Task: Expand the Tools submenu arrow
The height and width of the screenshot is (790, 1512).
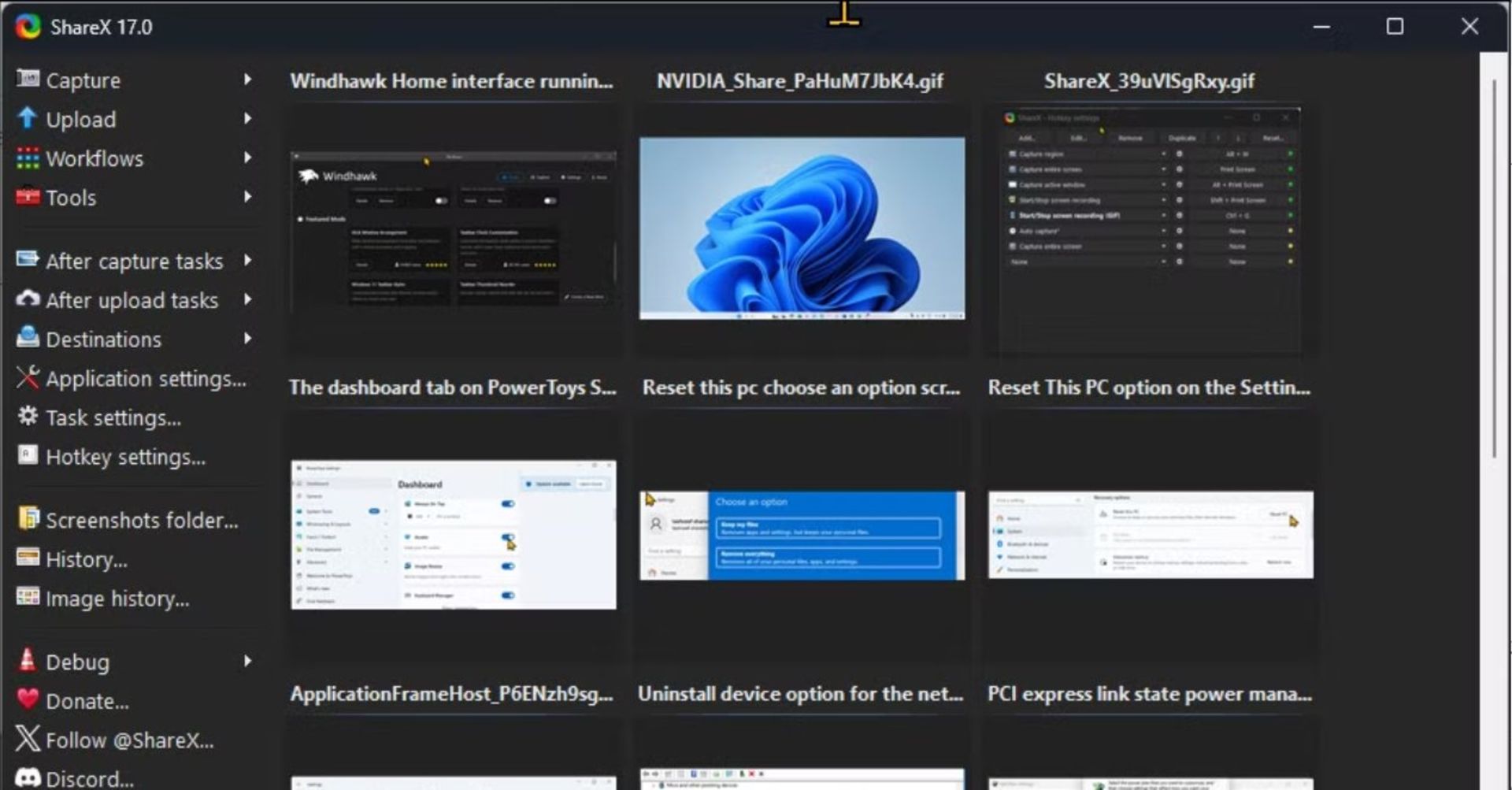Action: click(247, 197)
